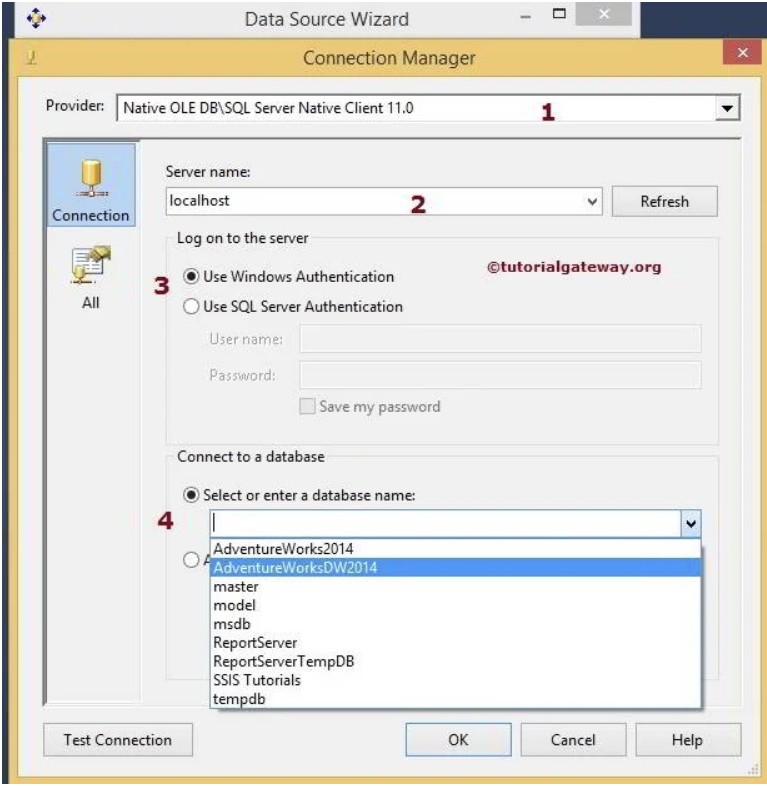Choose AdventureWorksDW2014 database
The width and height of the screenshot is (767, 786).
click(x=455, y=567)
